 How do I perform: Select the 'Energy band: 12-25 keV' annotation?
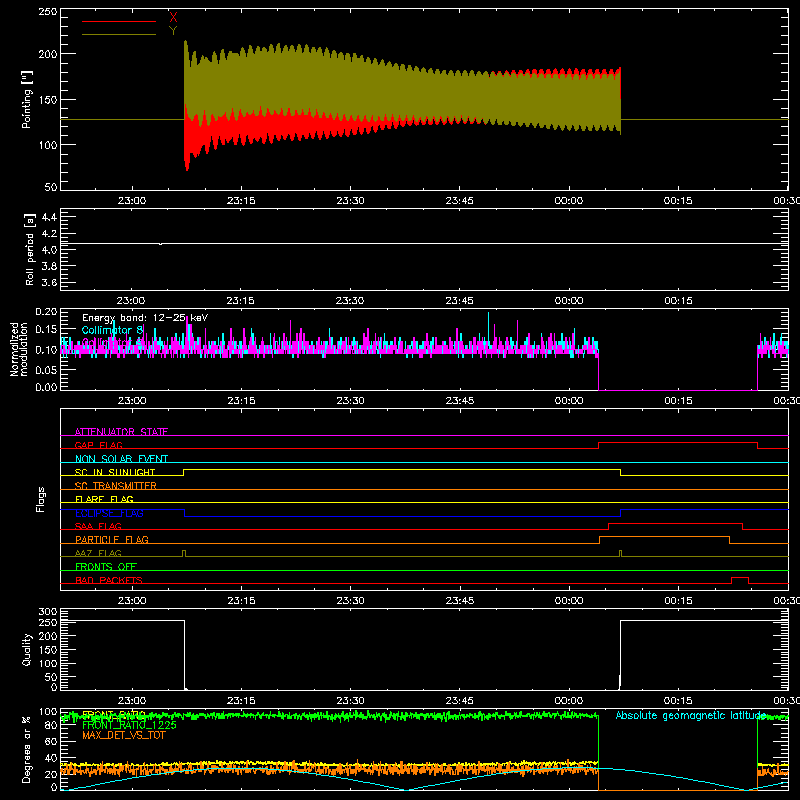click(145, 318)
